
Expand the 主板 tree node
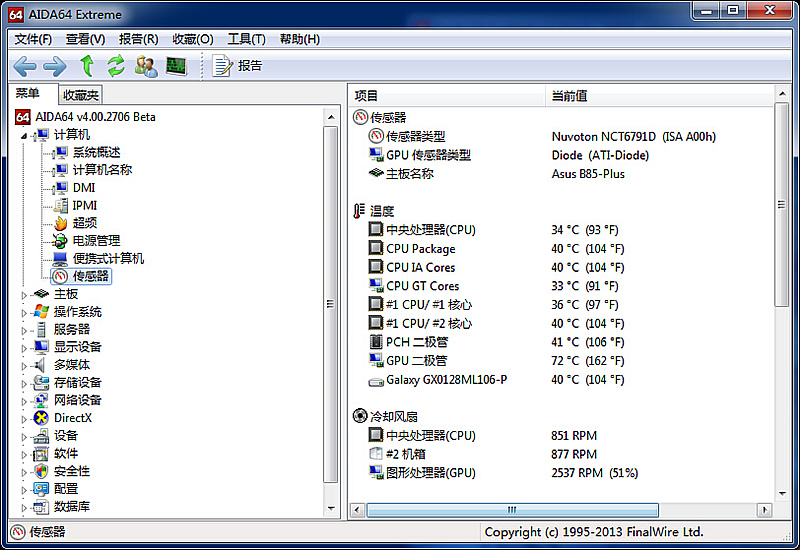tap(23, 295)
